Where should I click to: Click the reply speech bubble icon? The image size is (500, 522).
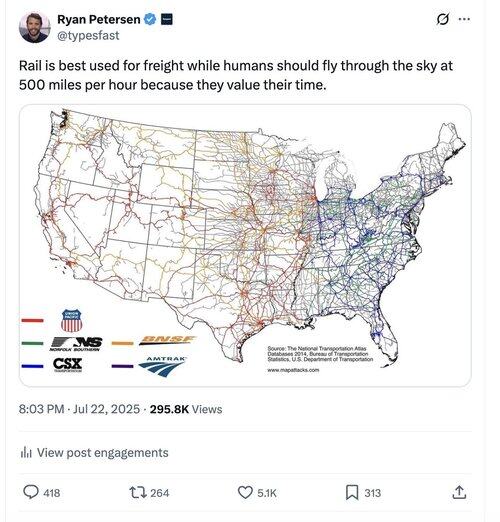pyautogui.click(x=31, y=492)
